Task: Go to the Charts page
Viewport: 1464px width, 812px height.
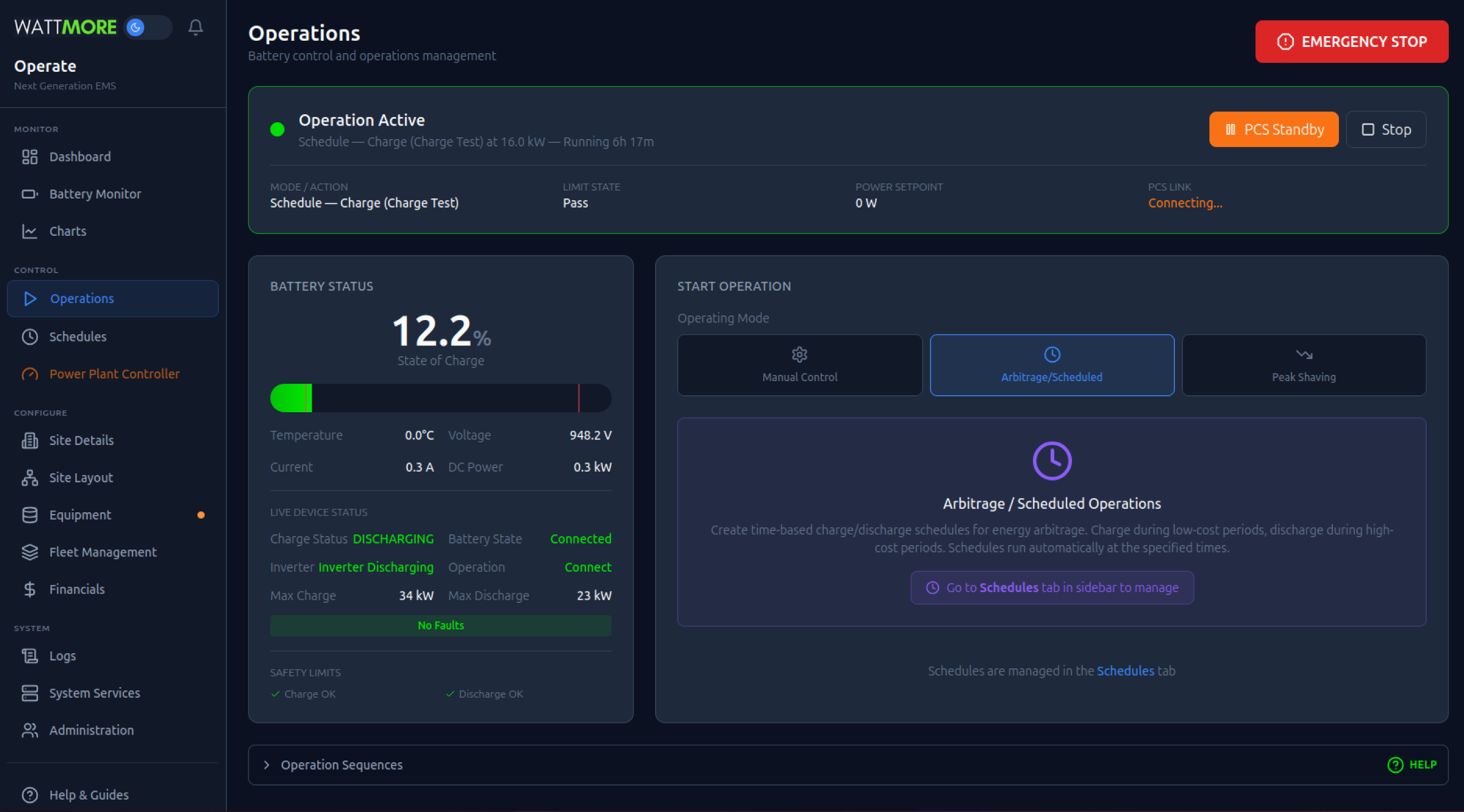Action: 68,231
